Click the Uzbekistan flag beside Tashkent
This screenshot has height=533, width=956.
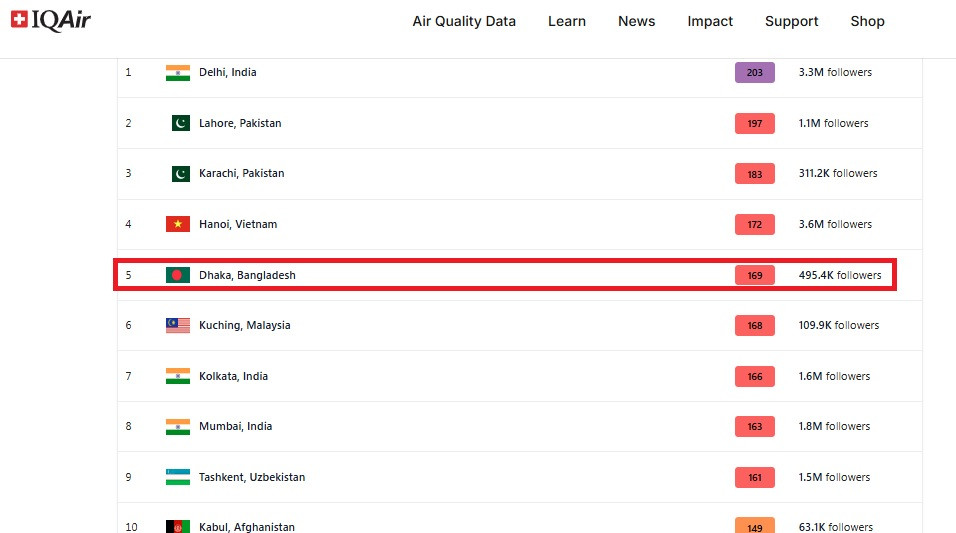pos(177,477)
